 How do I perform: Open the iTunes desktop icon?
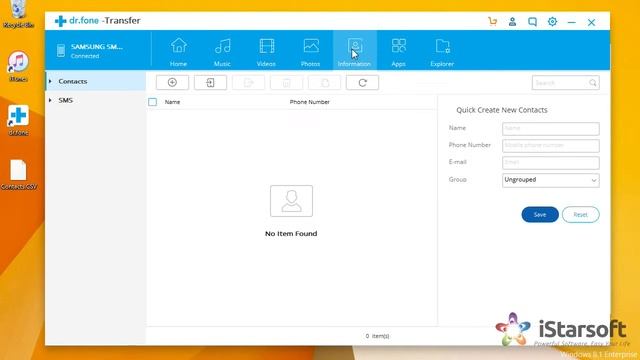(18, 66)
